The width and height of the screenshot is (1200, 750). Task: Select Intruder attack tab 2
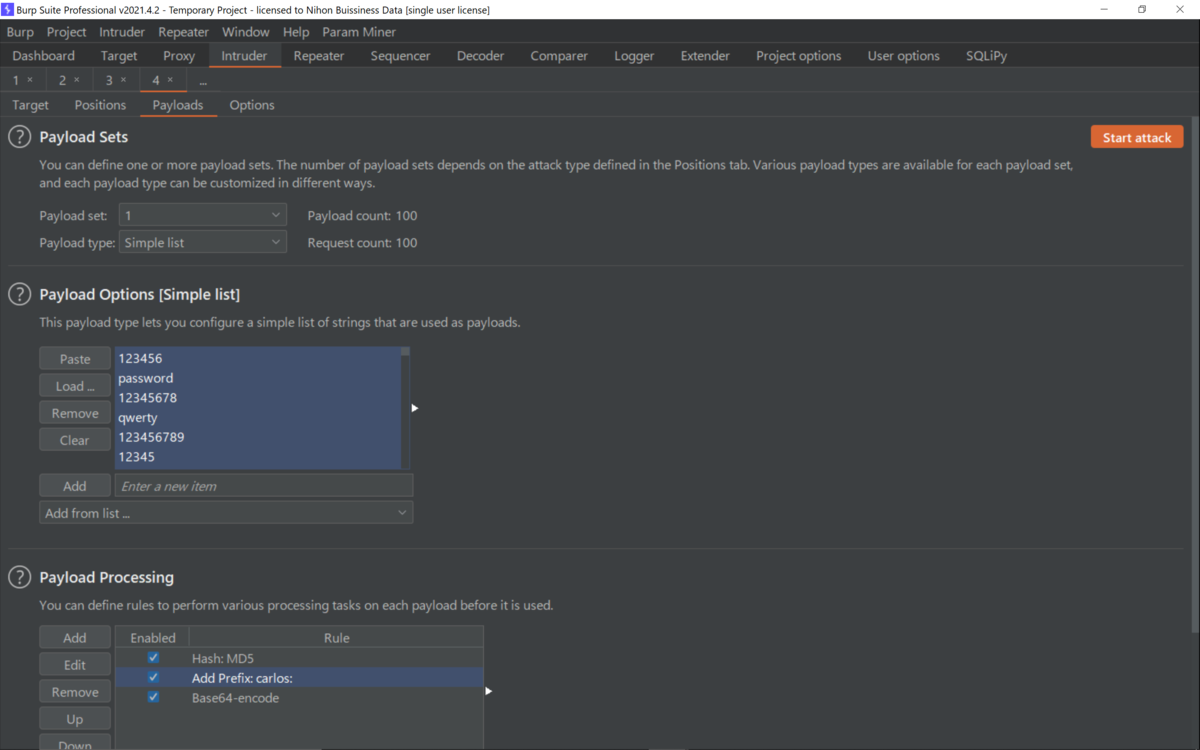(x=62, y=80)
